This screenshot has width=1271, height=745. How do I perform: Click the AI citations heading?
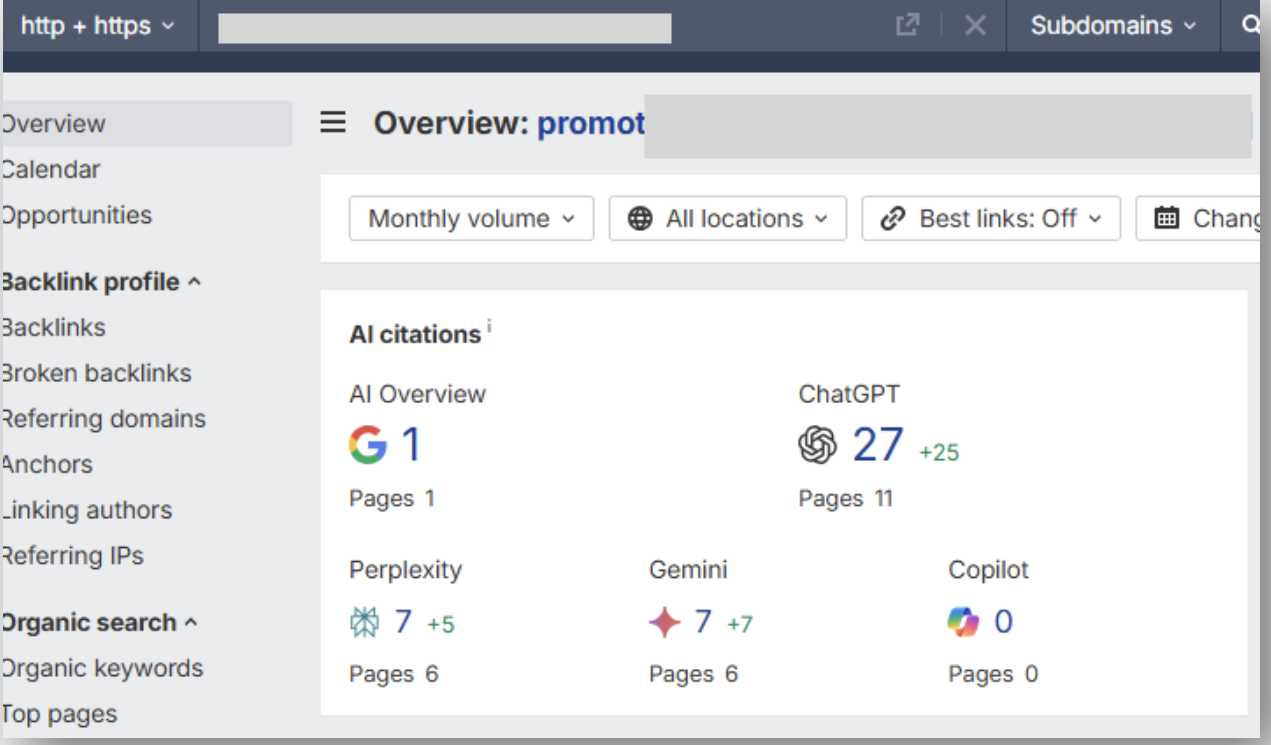point(415,335)
